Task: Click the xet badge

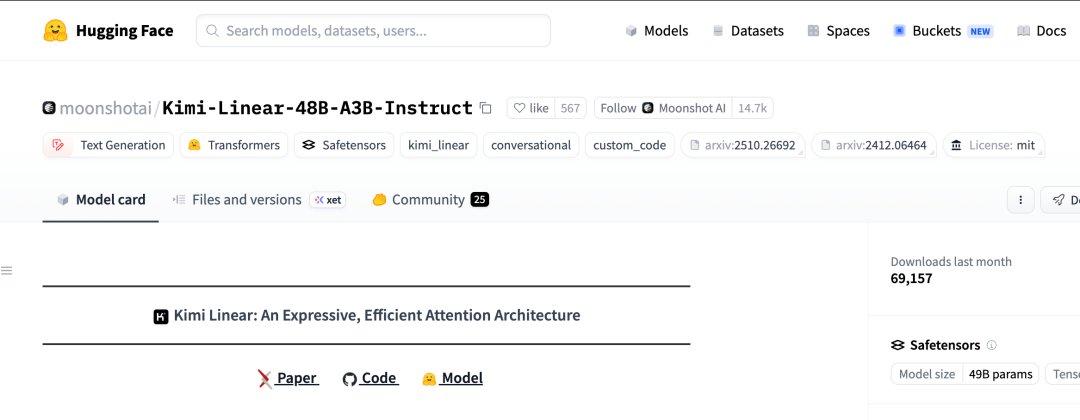Action: [x=328, y=200]
